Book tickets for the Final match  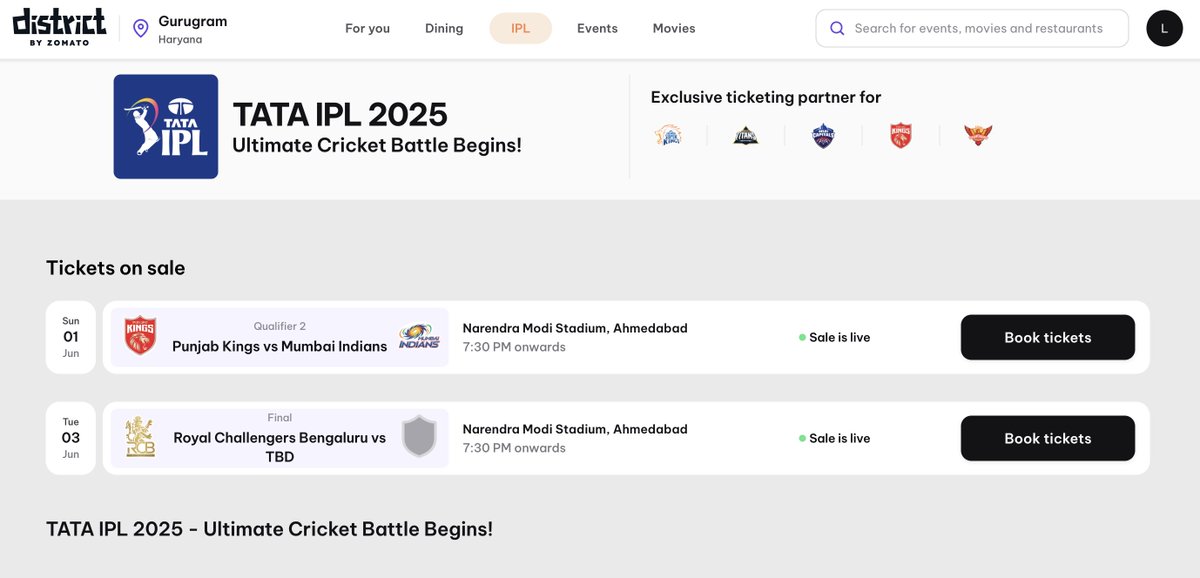coord(1048,438)
